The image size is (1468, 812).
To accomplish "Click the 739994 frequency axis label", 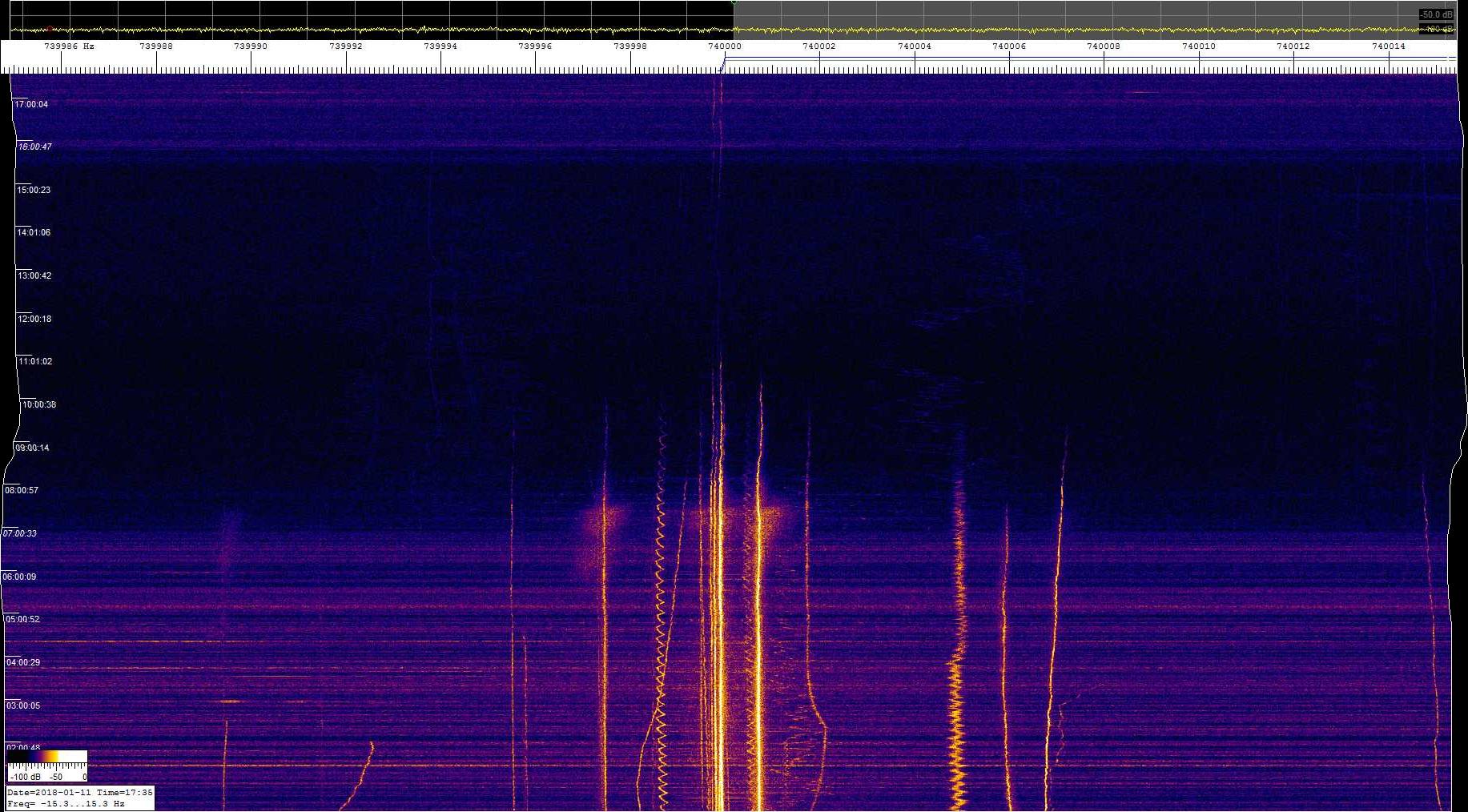I will pyautogui.click(x=440, y=46).
